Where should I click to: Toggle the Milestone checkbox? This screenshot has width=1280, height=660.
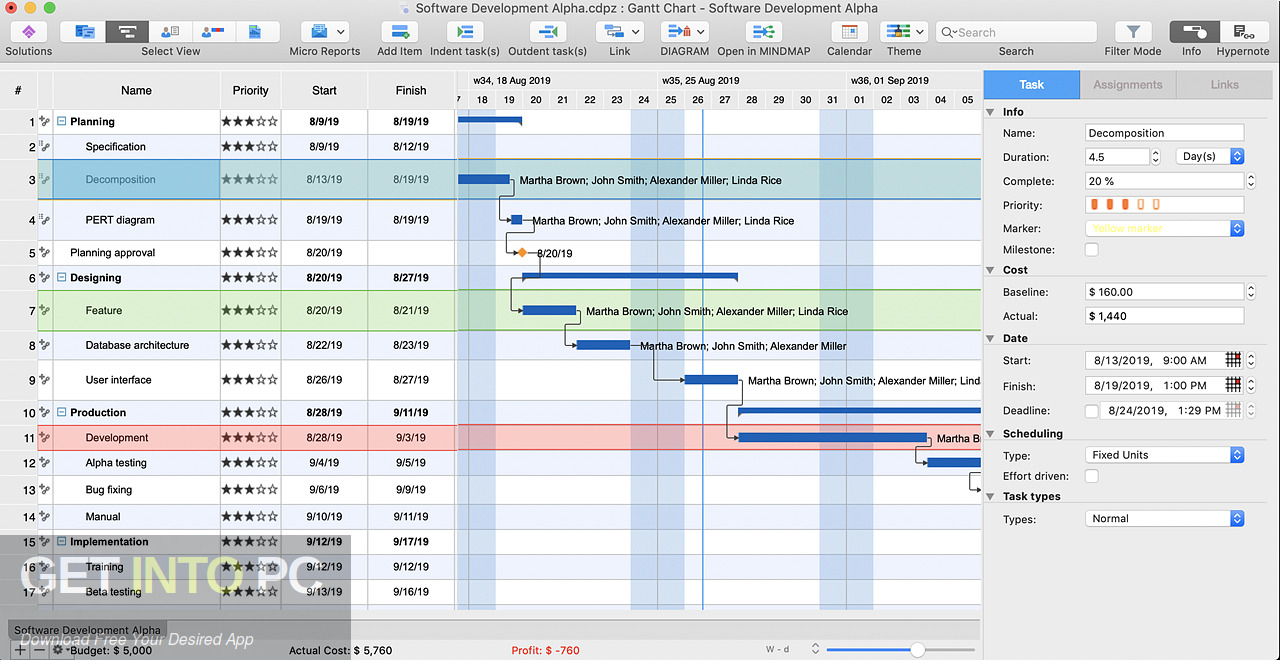(1092, 250)
